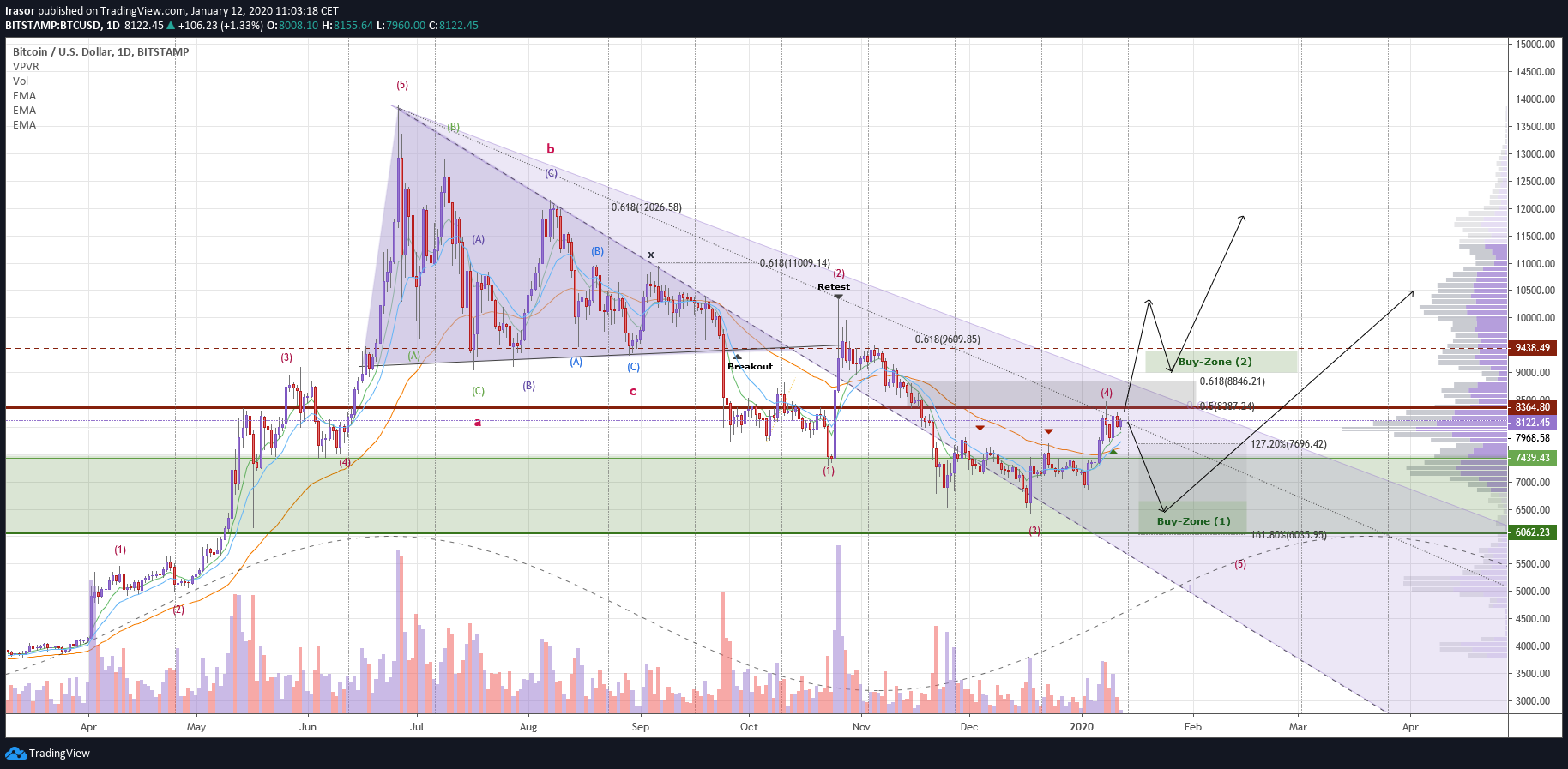Click the Retest annotation text
This screenshot has height=769, width=1568.
pyautogui.click(x=834, y=287)
